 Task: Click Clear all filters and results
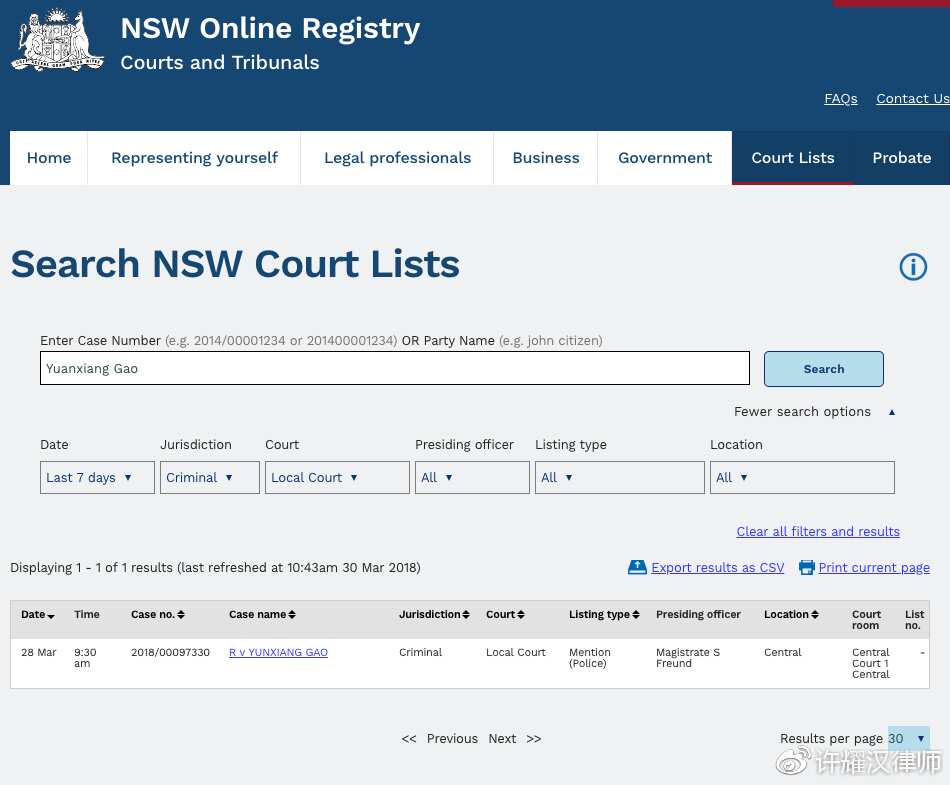coord(818,531)
